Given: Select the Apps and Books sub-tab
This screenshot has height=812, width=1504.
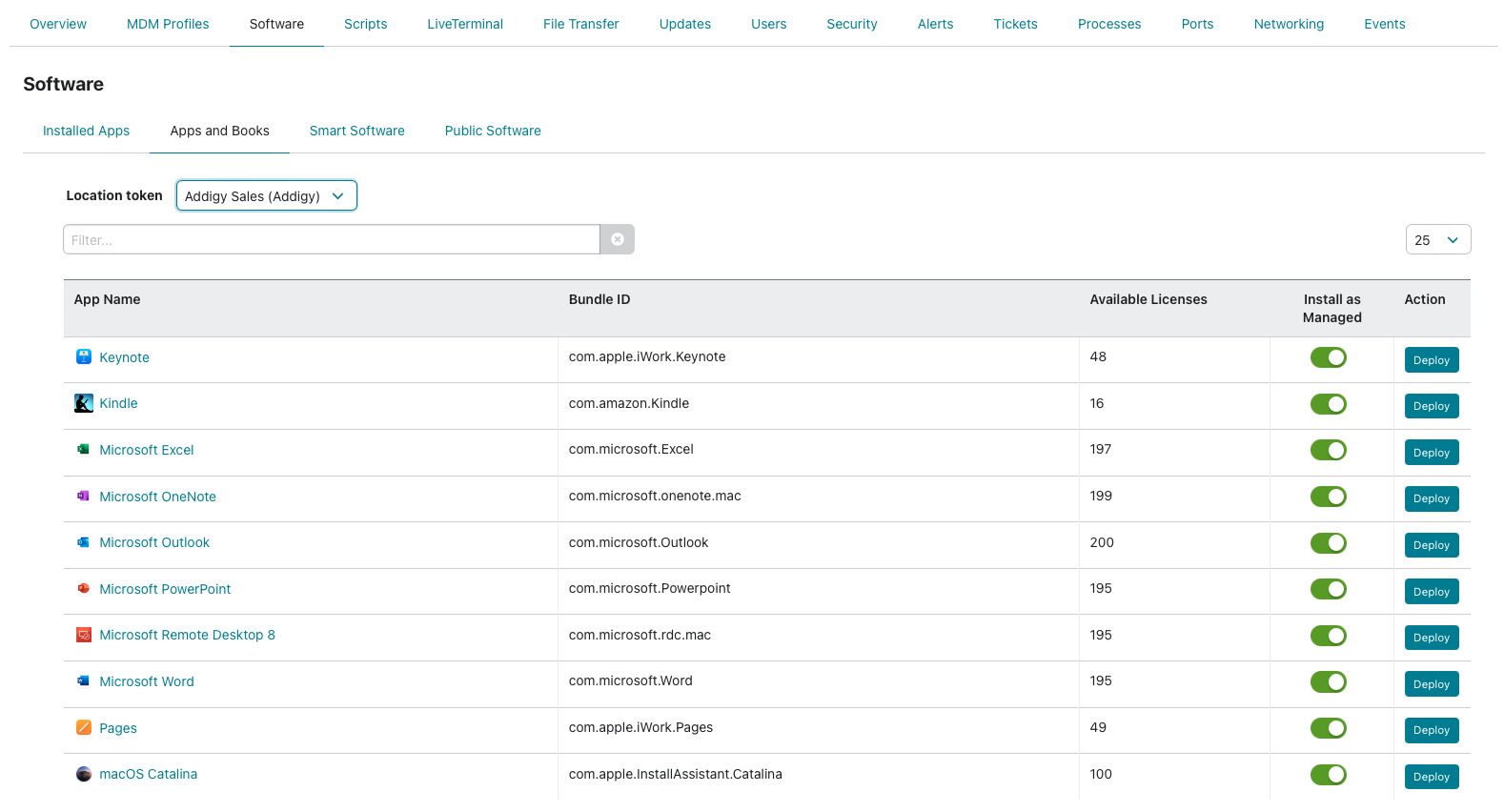Looking at the screenshot, I should pos(220,131).
